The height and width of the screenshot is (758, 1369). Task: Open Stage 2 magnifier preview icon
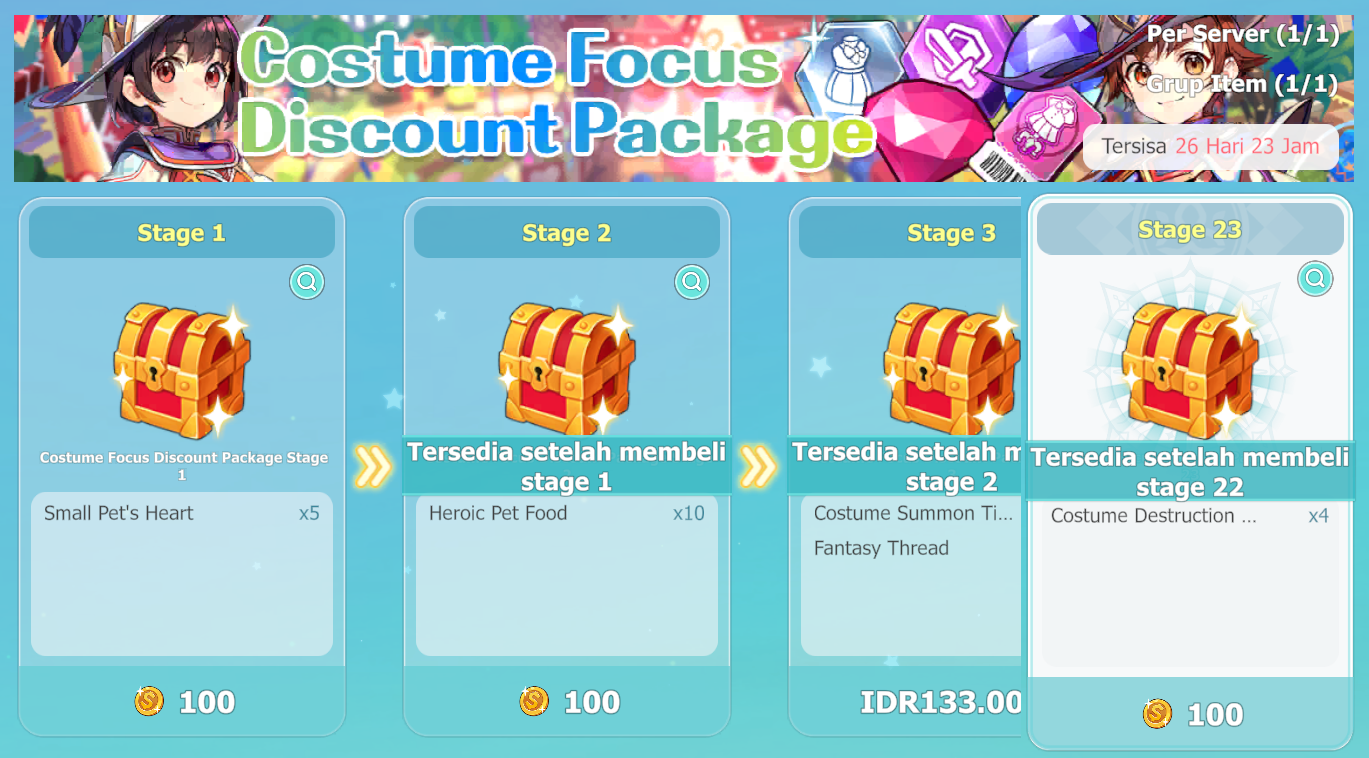coord(692,282)
